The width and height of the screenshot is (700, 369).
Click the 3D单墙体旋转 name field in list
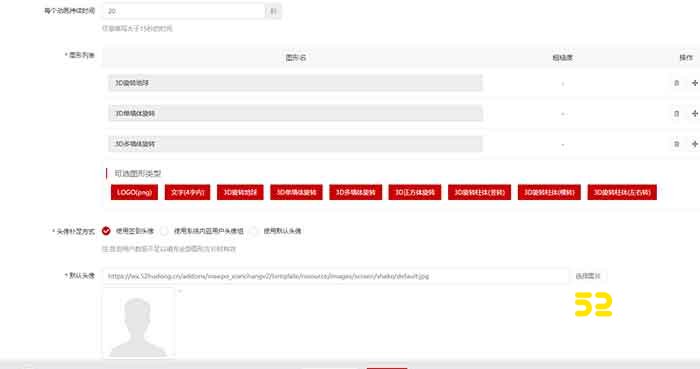coord(295,113)
